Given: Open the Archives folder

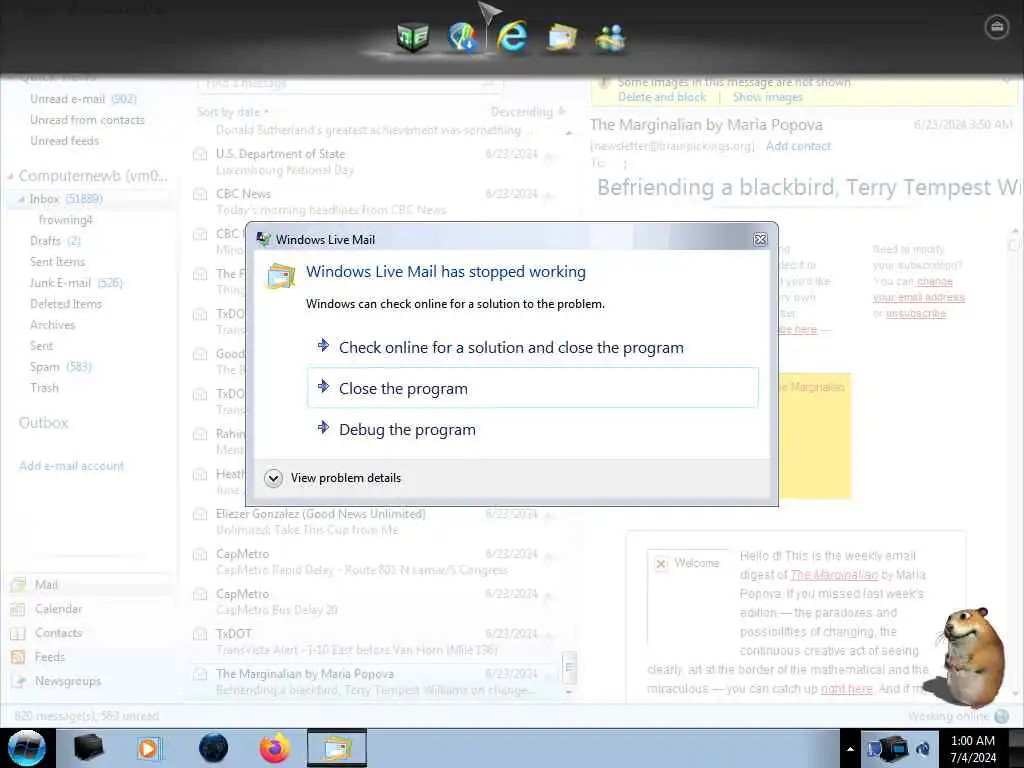Looking at the screenshot, I should click(52, 325).
